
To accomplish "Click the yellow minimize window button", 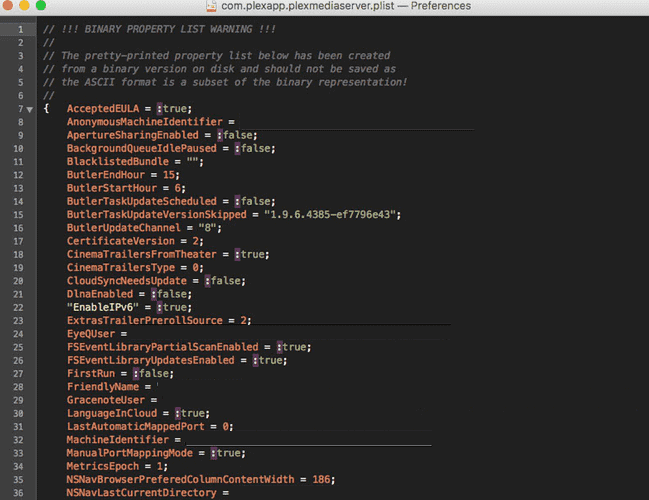I will pos(24,5).
